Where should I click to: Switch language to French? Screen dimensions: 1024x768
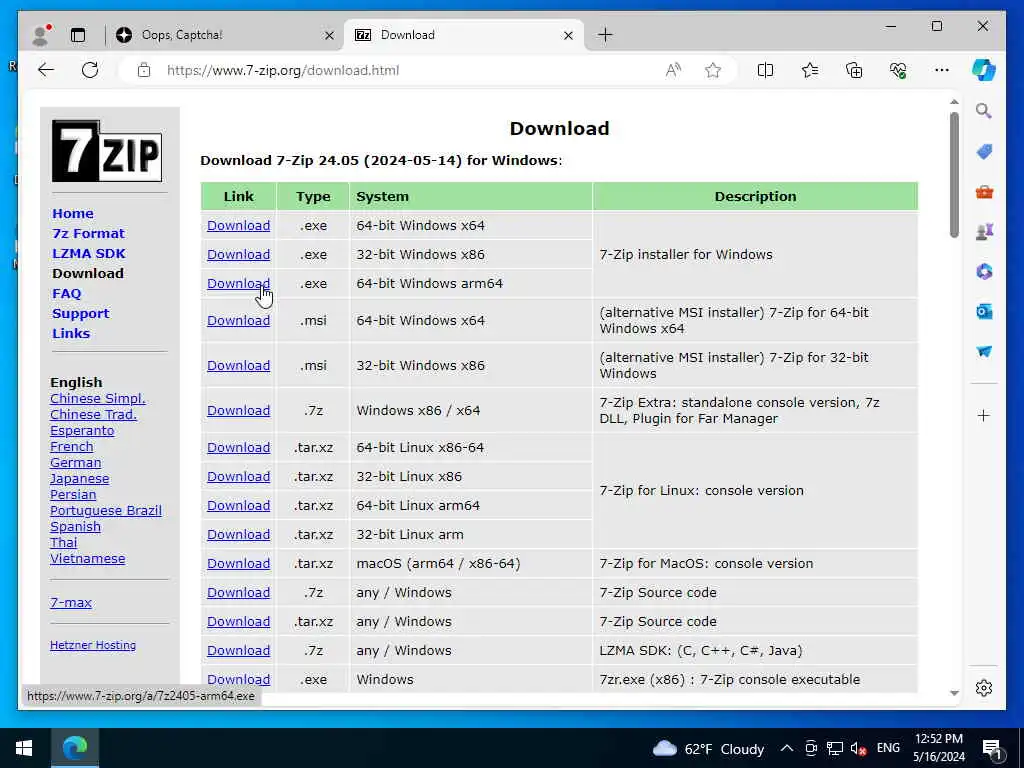(72, 447)
